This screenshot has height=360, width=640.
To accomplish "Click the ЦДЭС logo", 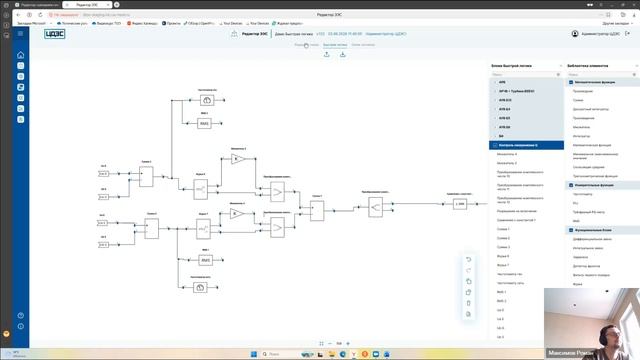I will (x=55, y=34).
